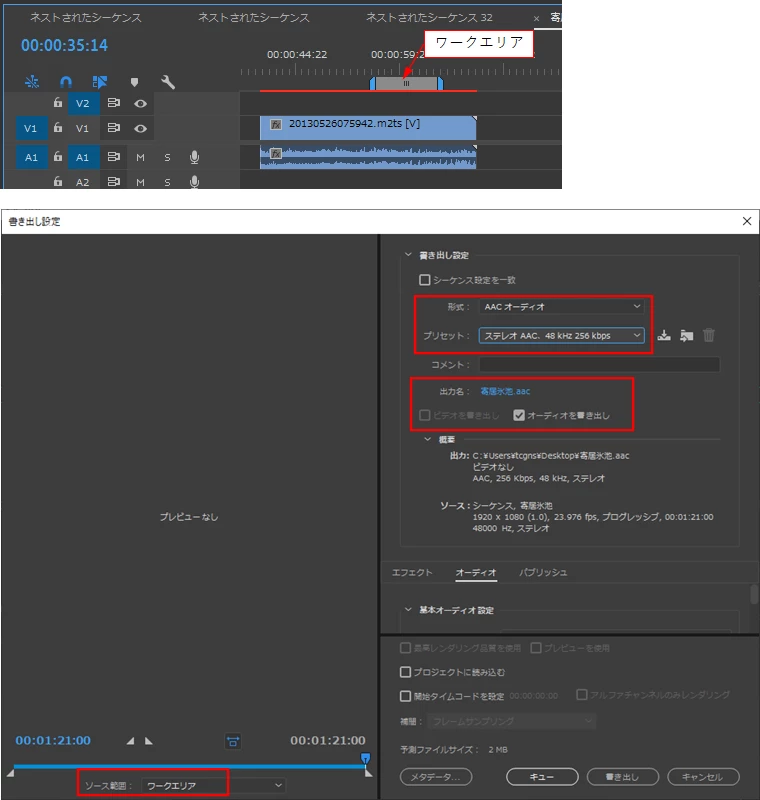This screenshot has width=760, height=800.
Task: Open the preset dropdown ステレオ AAC
Action: [x=562, y=335]
